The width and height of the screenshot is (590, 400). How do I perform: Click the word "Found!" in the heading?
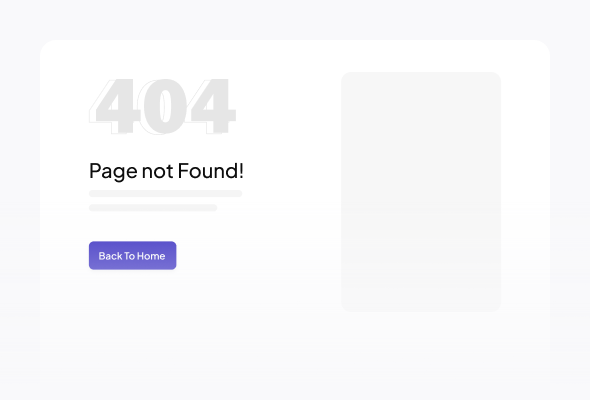[x=211, y=170]
